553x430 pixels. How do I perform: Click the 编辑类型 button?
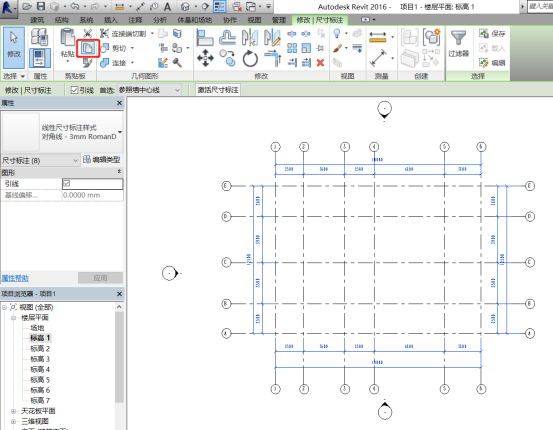click(102, 160)
